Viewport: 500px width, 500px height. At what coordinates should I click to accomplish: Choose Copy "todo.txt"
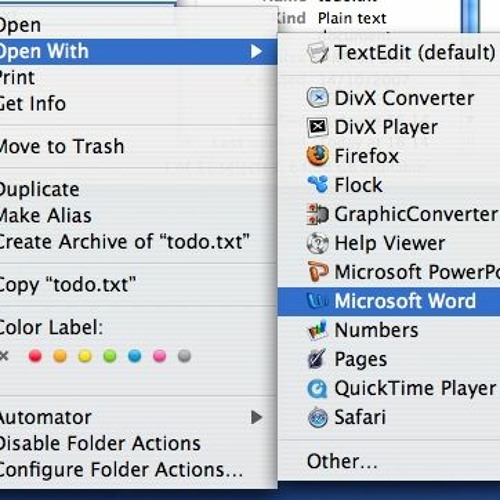(138, 285)
